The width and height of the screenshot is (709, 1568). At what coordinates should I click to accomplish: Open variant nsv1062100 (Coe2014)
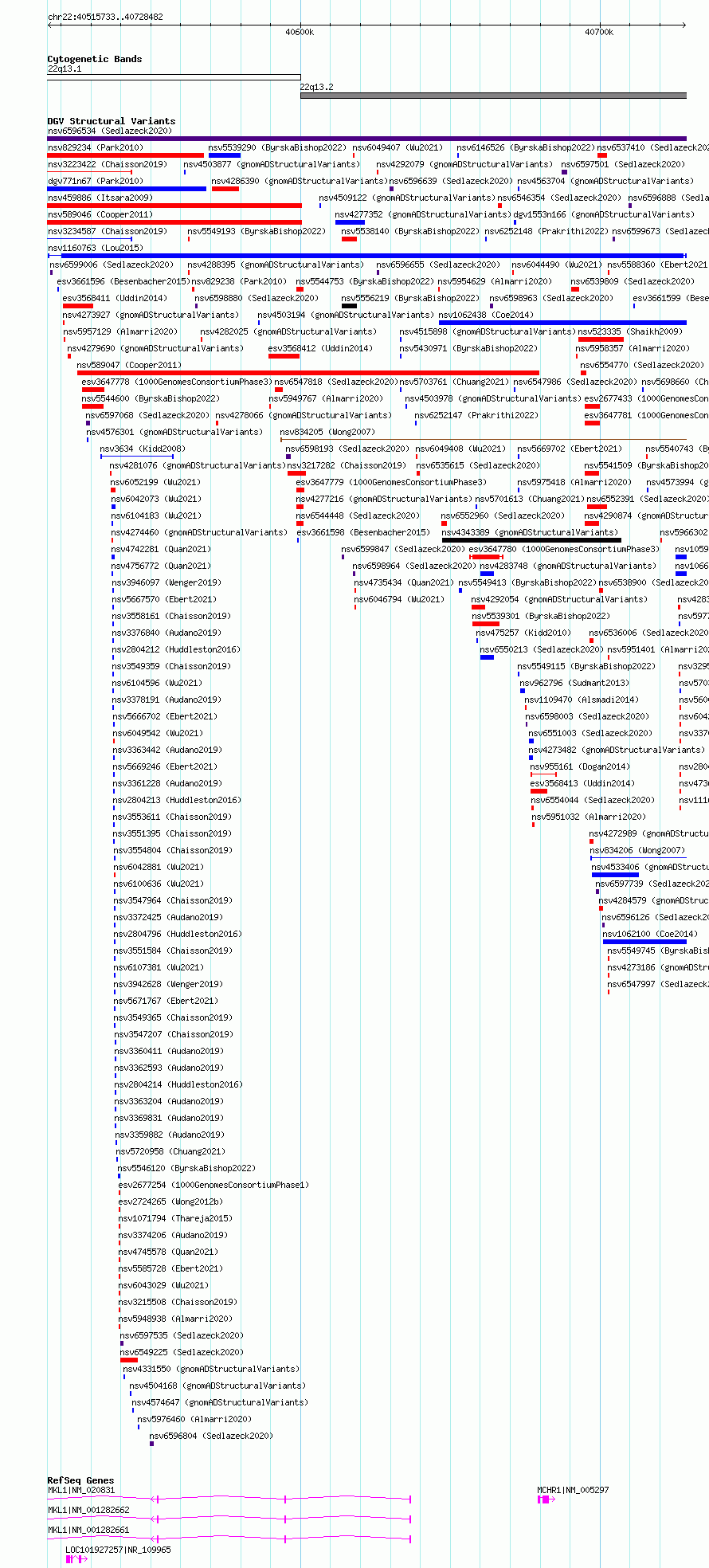click(650, 934)
